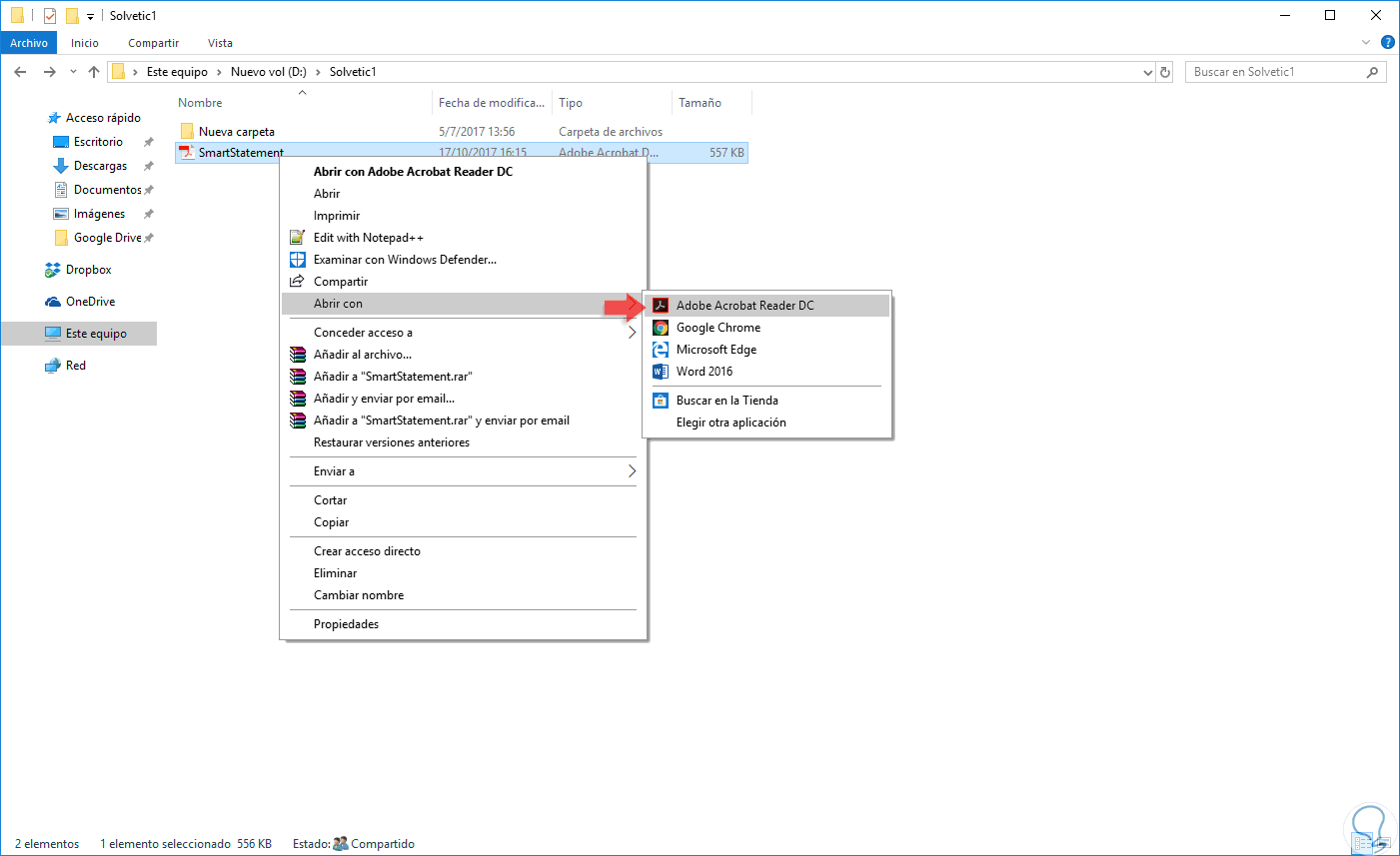The width and height of the screenshot is (1400, 856).
Task: Open file with Google Chrome
Action: point(767,328)
